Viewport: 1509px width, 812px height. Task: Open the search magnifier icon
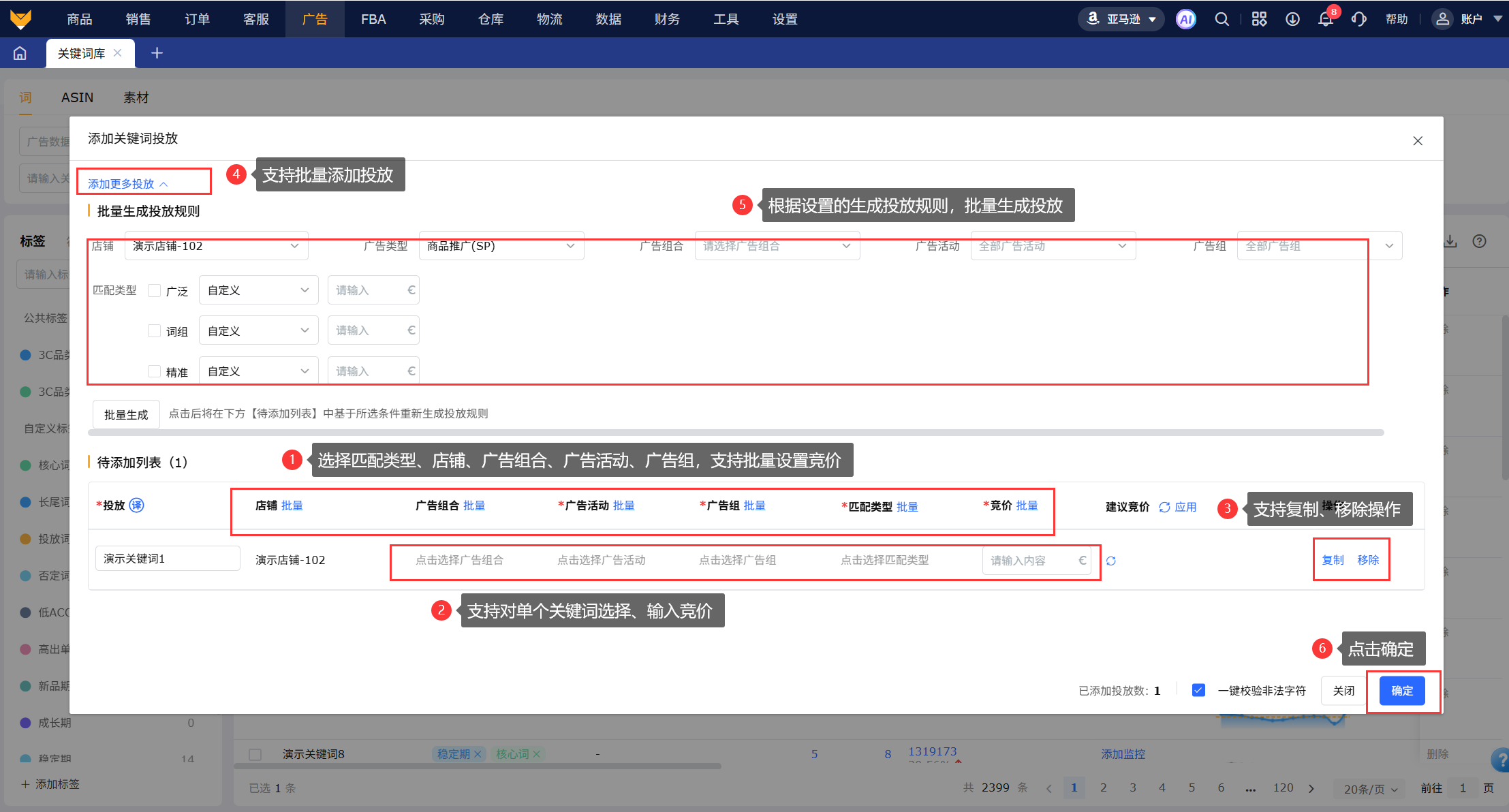click(x=1222, y=19)
